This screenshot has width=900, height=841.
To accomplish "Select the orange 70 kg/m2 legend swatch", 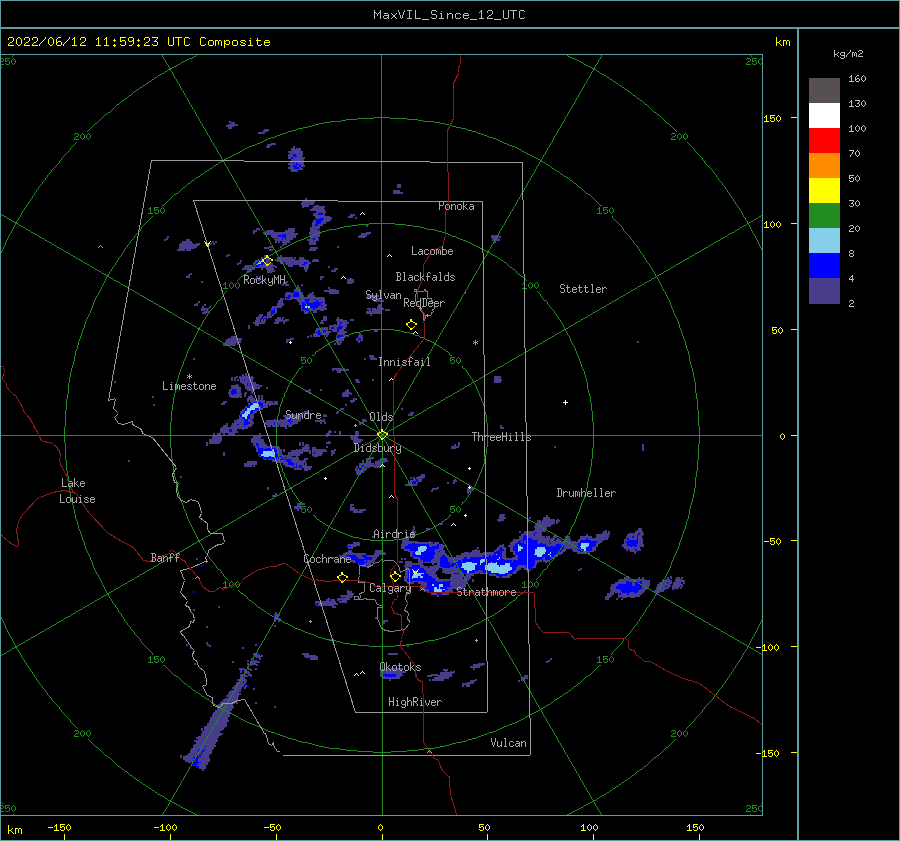I will [x=824, y=165].
